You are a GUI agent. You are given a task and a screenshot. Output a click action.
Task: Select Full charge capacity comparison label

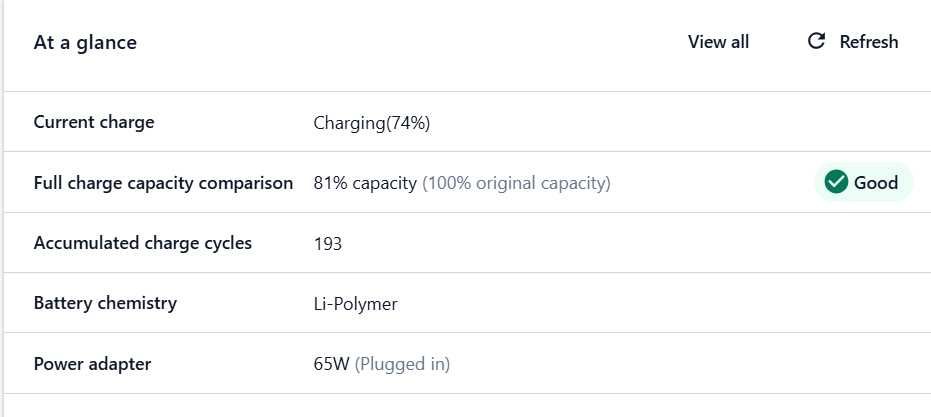coord(163,183)
